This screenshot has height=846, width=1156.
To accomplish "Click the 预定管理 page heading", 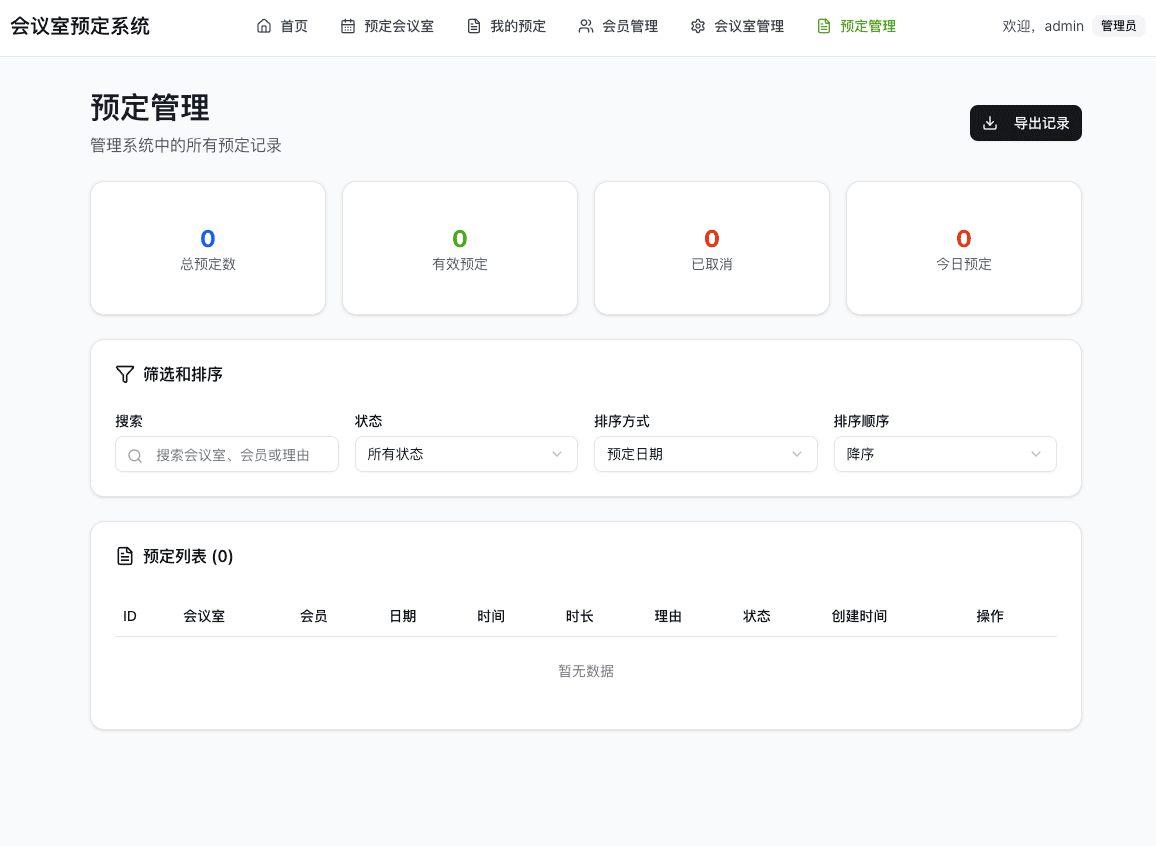I will [x=150, y=108].
